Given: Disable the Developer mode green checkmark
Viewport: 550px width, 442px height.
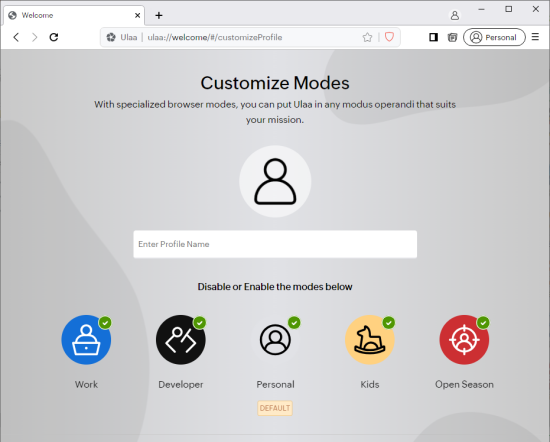Looking at the screenshot, I should coord(200,322).
